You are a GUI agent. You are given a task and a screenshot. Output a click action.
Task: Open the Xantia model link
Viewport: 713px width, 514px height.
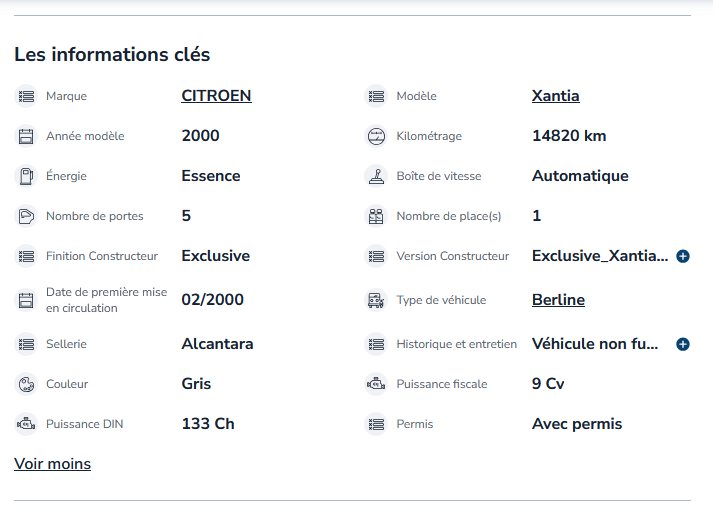[x=556, y=96]
